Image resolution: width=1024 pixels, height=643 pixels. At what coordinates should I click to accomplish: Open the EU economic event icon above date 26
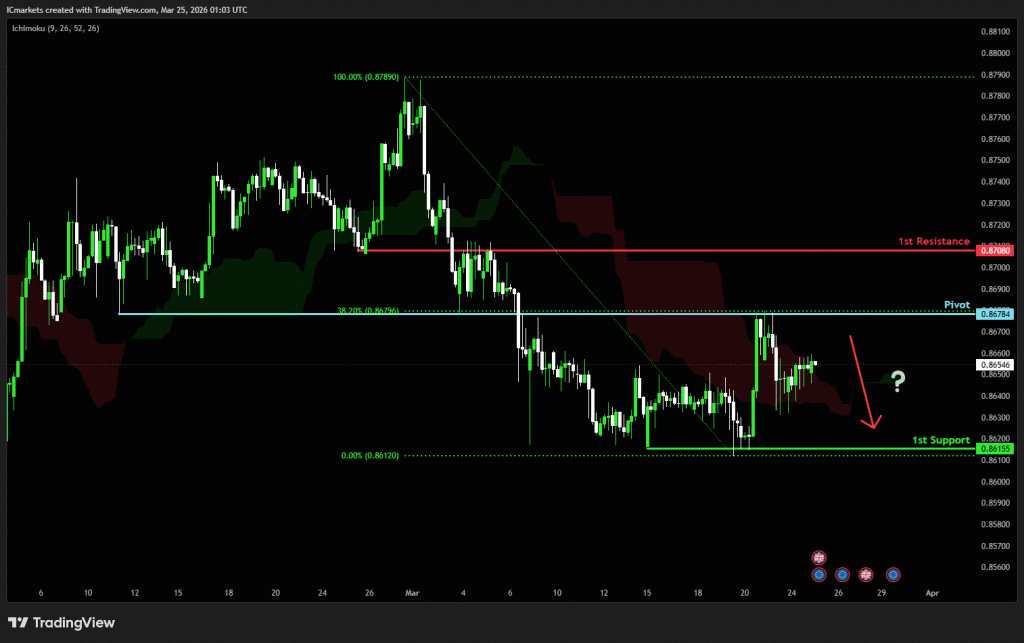842,574
